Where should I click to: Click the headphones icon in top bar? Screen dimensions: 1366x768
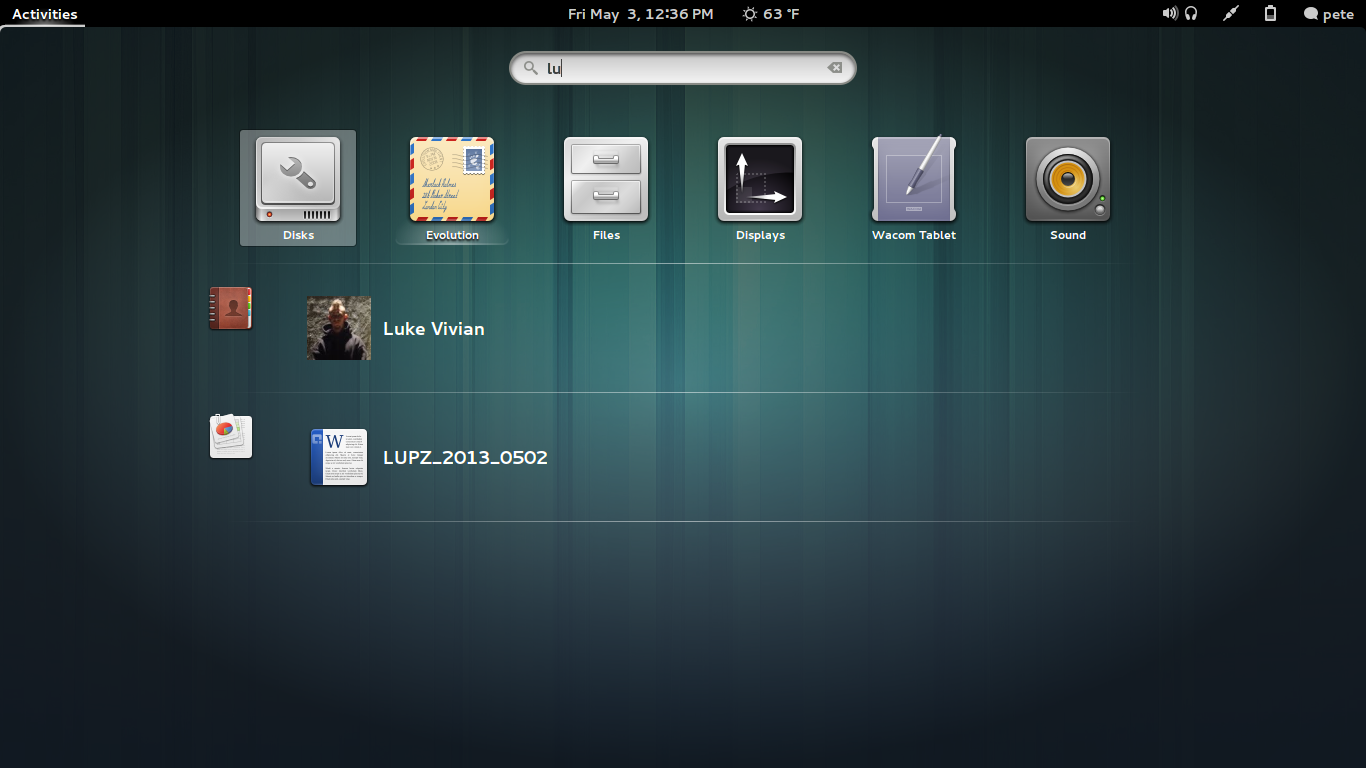pos(1191,14)
